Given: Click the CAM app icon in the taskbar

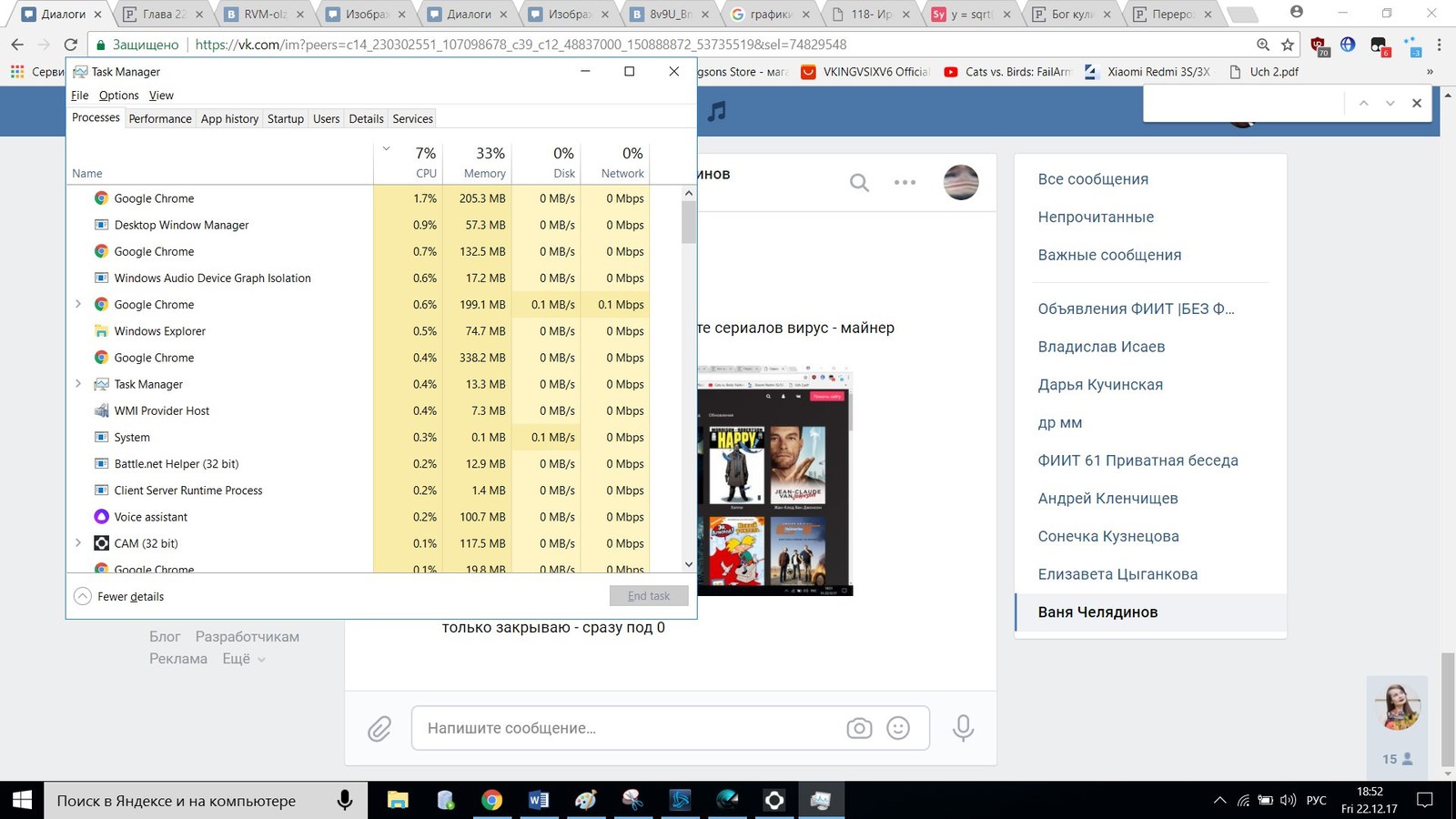Looking at the screenshot, I should (x=774, y=800).
